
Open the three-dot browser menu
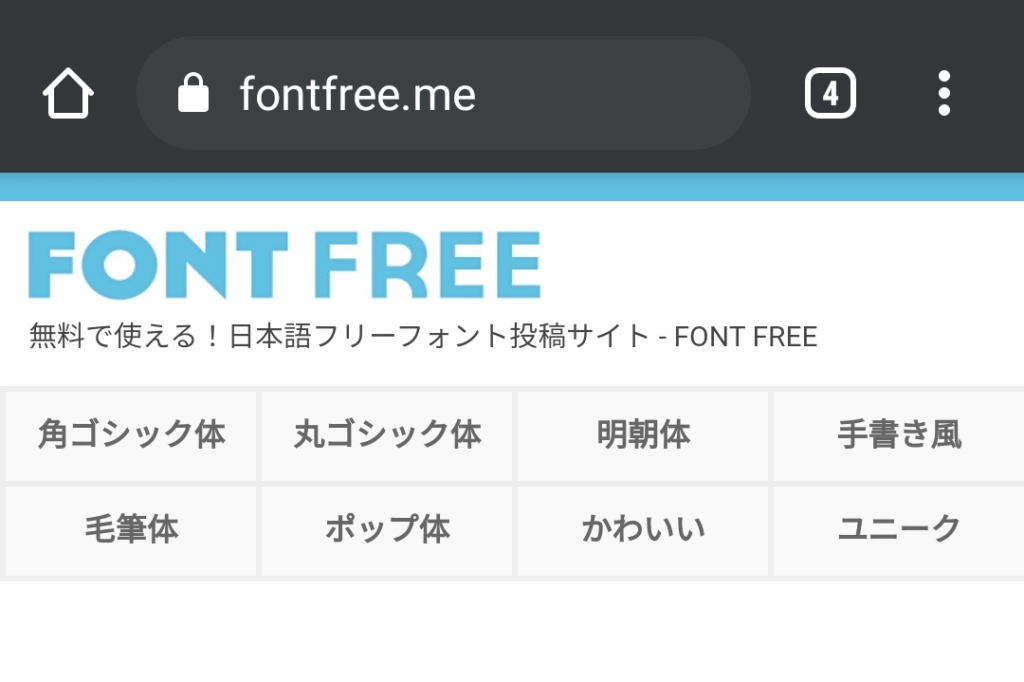coord(943,95)
